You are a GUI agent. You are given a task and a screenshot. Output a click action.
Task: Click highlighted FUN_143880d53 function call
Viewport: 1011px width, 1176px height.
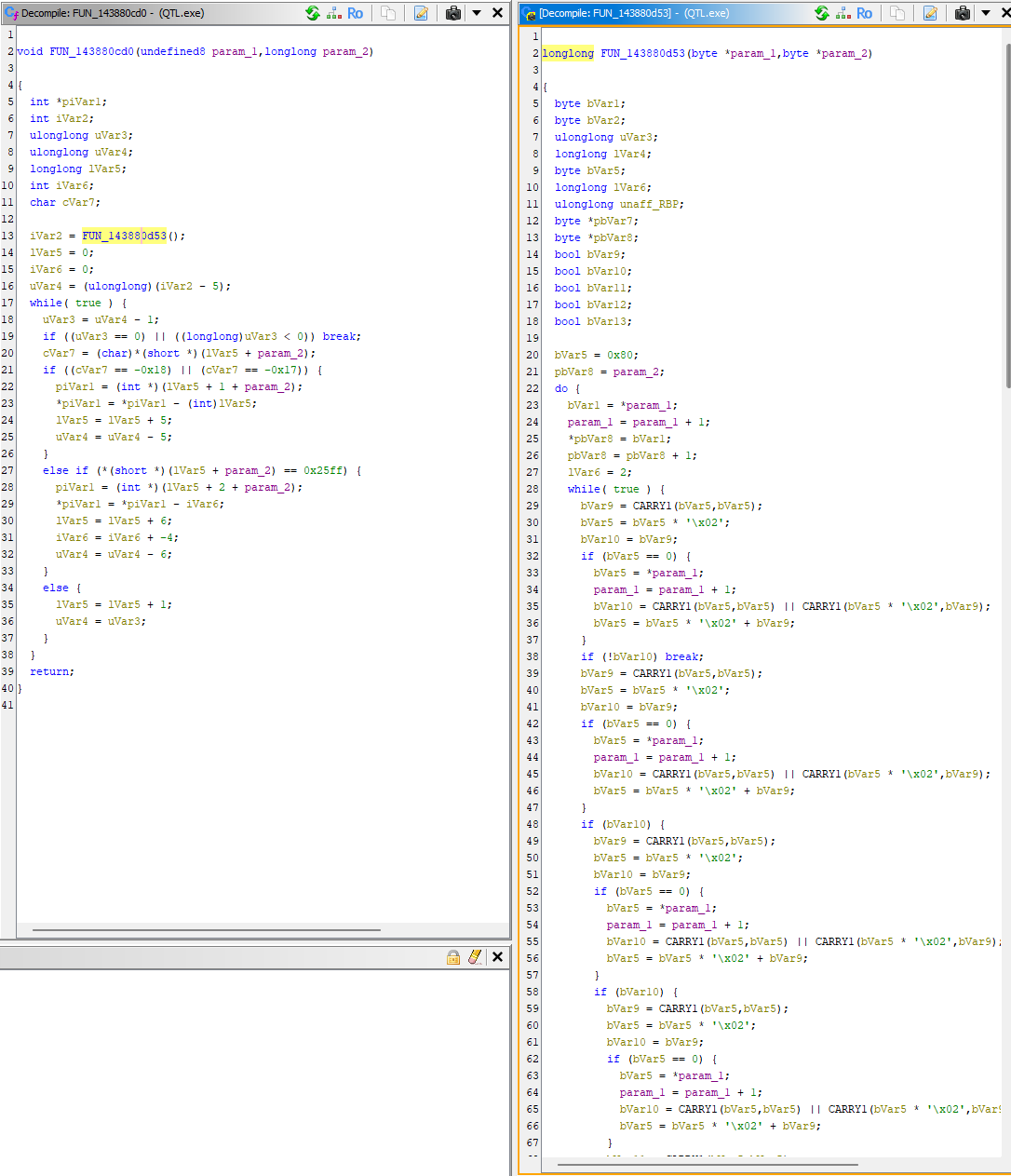124,236
